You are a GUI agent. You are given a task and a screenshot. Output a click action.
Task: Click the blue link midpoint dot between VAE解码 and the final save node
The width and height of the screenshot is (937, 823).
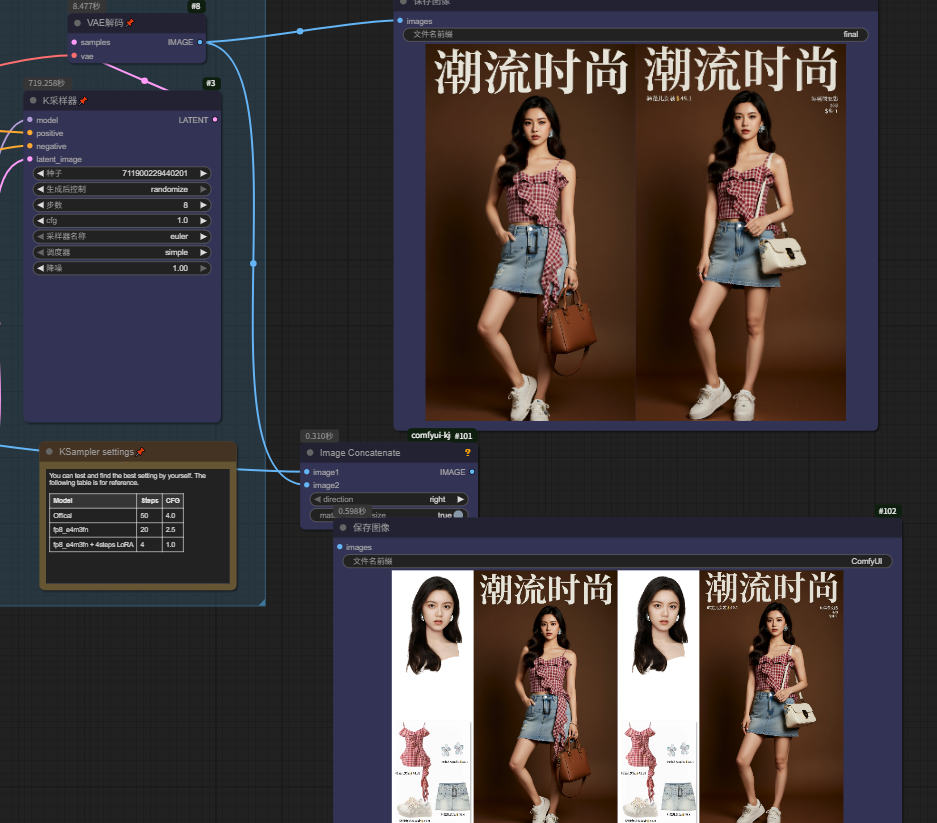(x=300, y=31)
